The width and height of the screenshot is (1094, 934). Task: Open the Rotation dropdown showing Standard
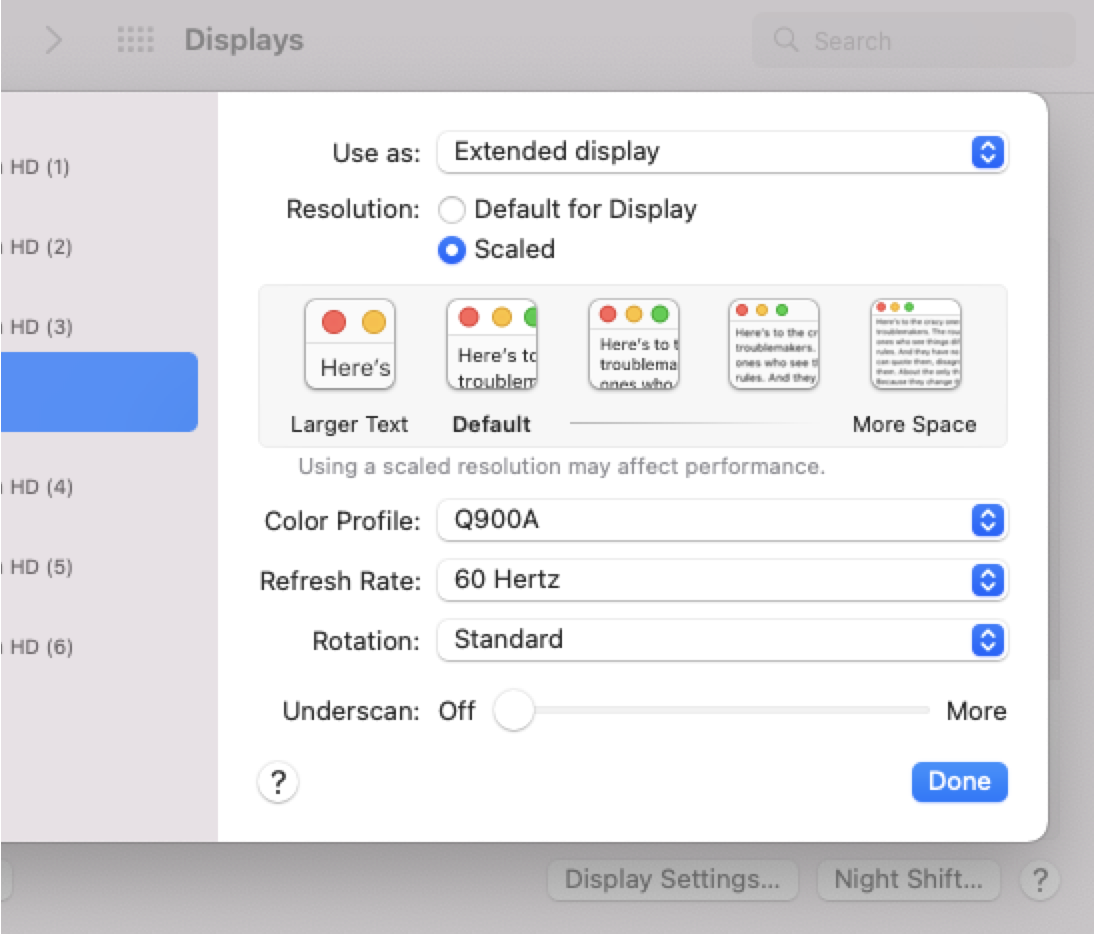722,640
